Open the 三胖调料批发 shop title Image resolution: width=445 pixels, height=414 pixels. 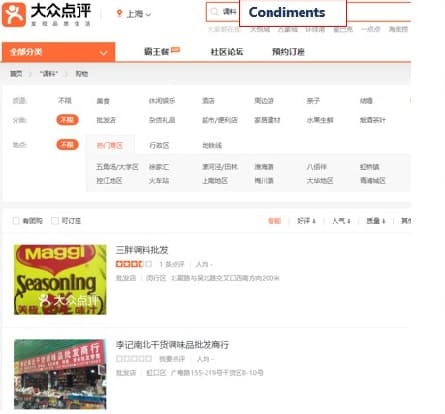point(142,250)
